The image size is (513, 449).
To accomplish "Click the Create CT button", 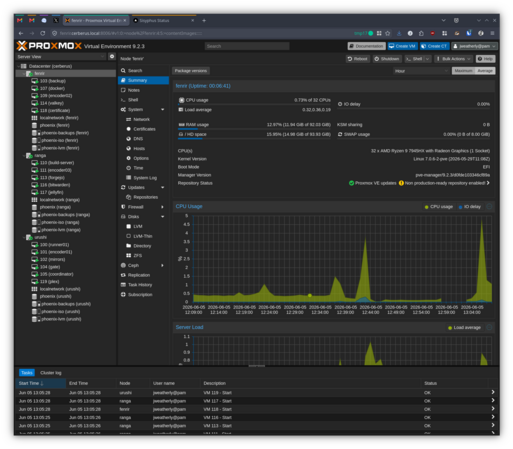I will click(434, 46).
